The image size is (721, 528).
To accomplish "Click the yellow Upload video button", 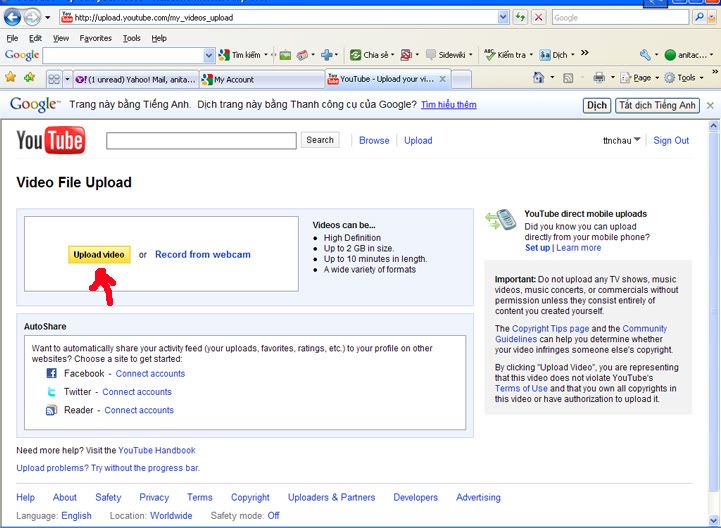I will tap(99, 254).
